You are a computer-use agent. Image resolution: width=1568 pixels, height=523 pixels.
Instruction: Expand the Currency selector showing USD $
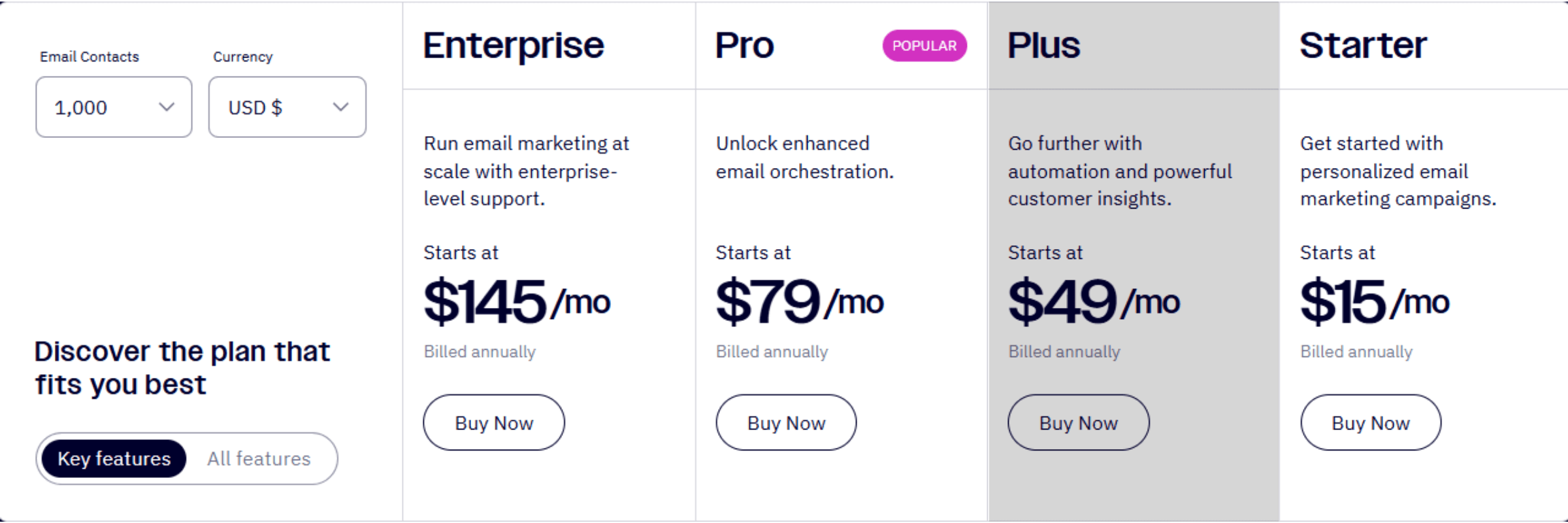click(286, 107)
